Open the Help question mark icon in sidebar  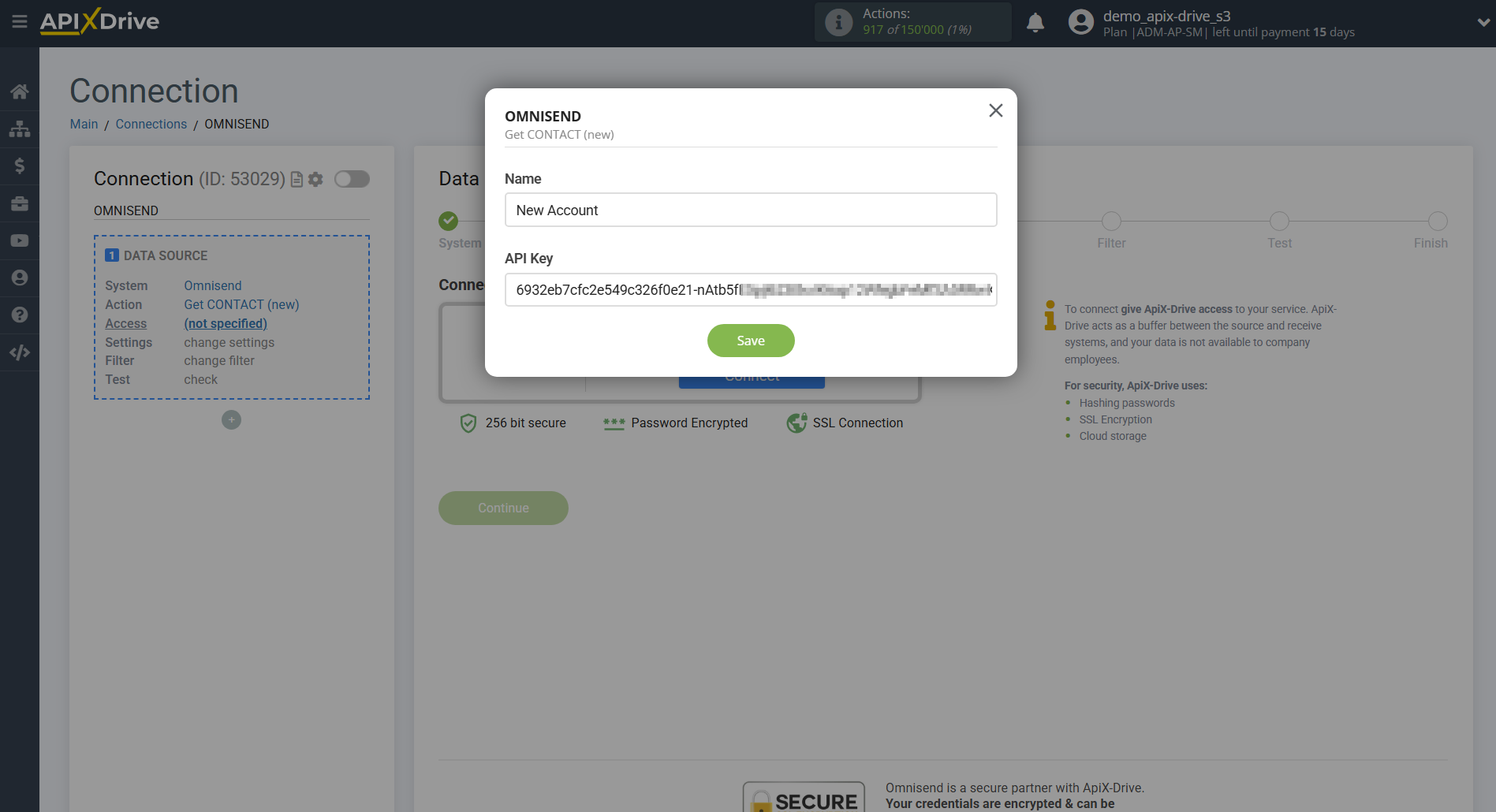click(20, 315)
